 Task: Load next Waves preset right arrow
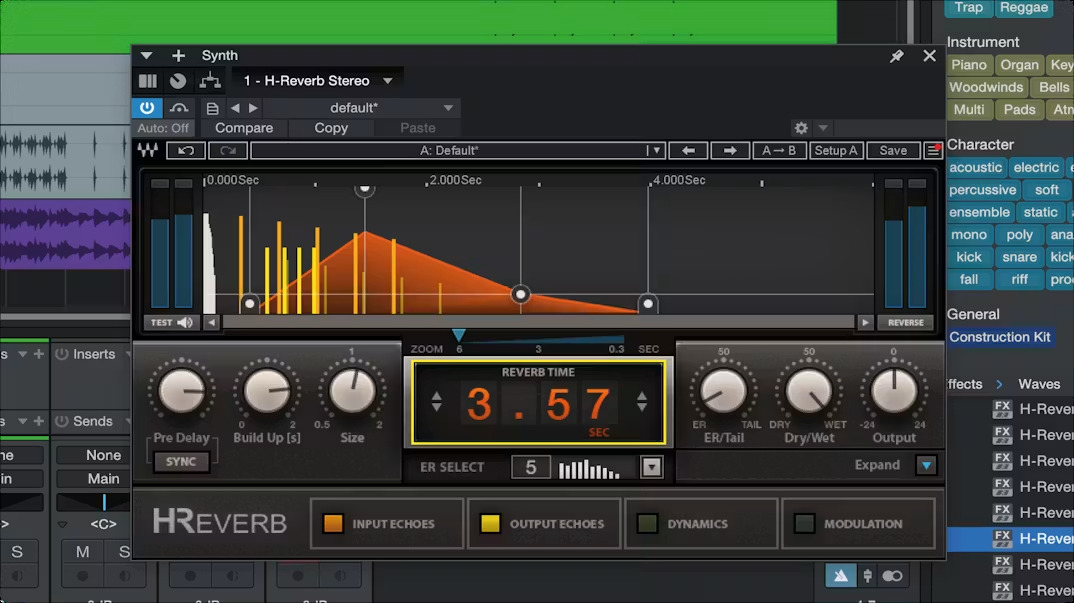tap(729, 151)
